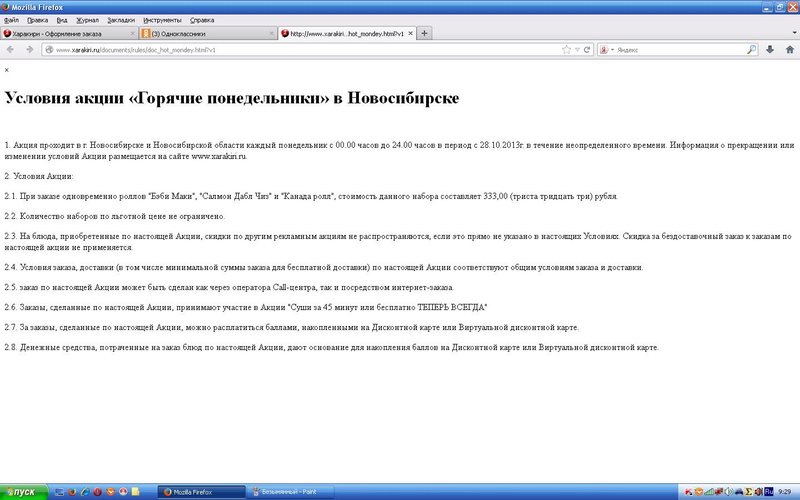Click the line 2.8. Денежные средства

click(332, 347)
